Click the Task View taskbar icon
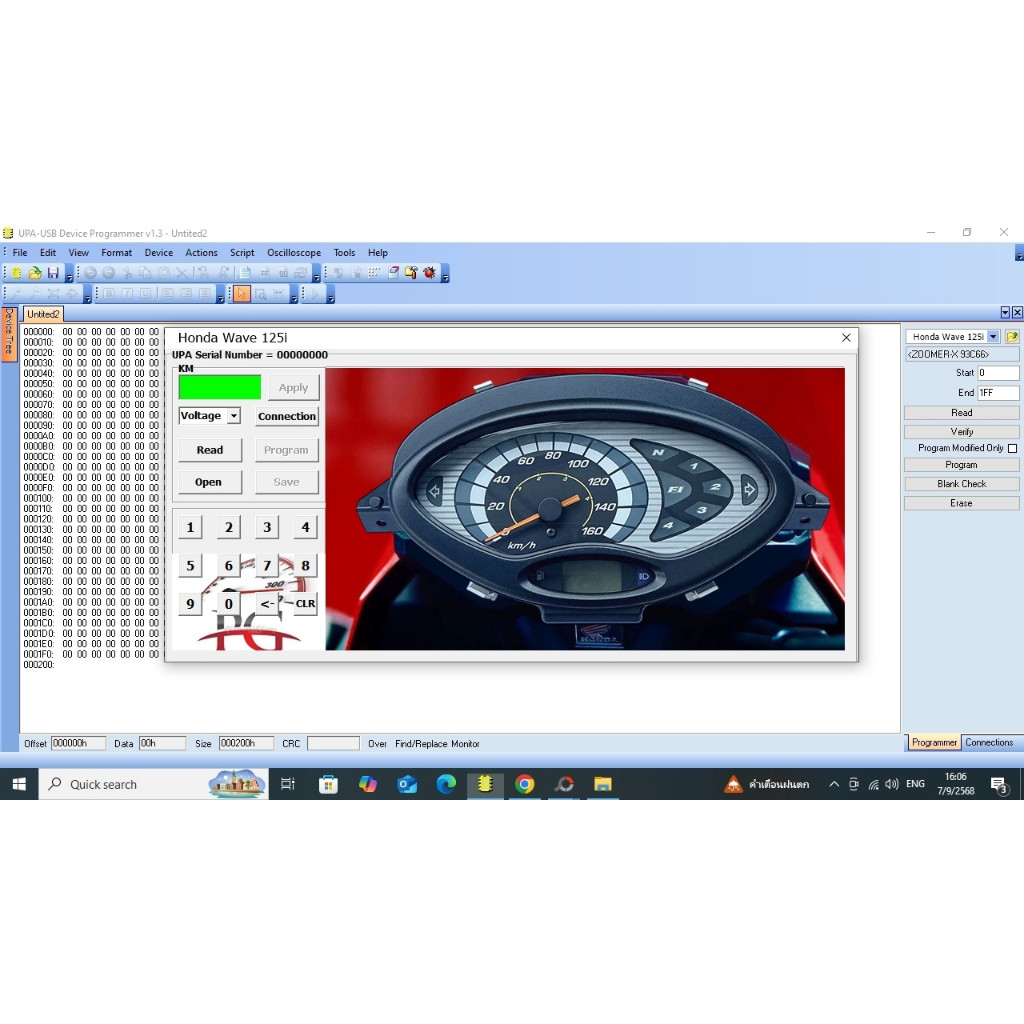Viewport: 1024px width, 1024px height. 288,784
